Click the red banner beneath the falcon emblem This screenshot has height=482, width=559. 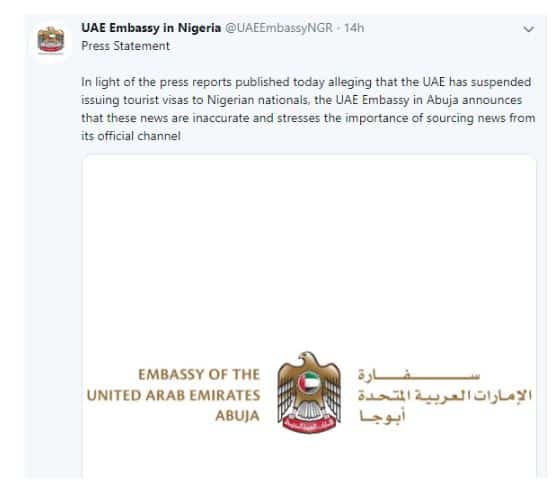tap(309, 425)
